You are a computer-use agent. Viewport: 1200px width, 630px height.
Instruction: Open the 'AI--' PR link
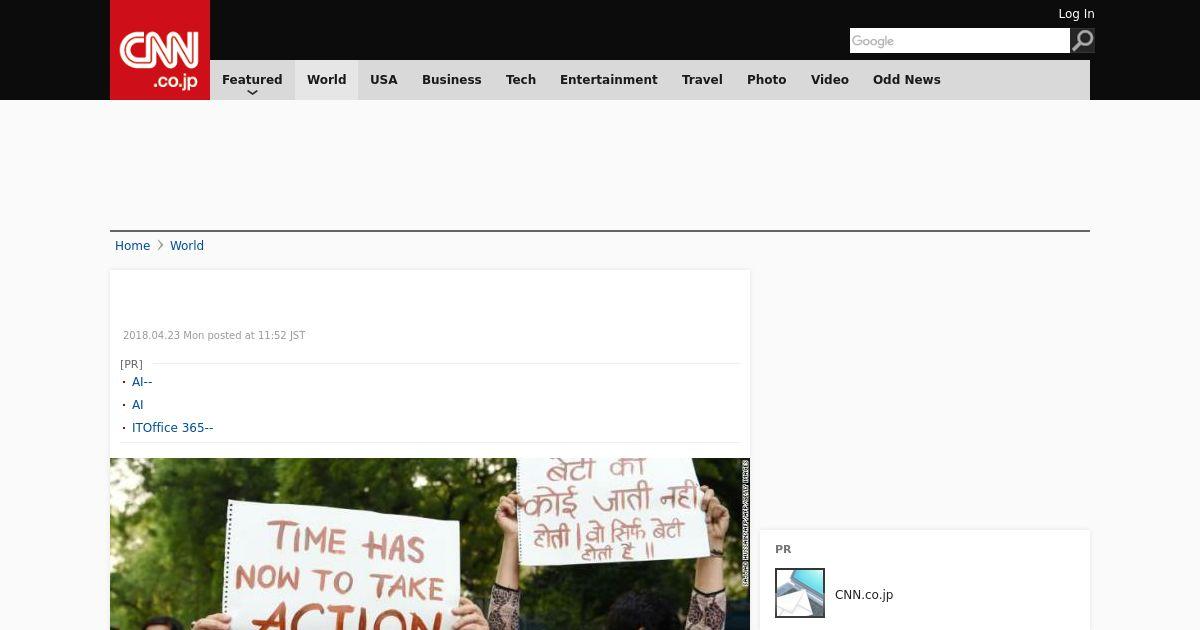[142, 382]
